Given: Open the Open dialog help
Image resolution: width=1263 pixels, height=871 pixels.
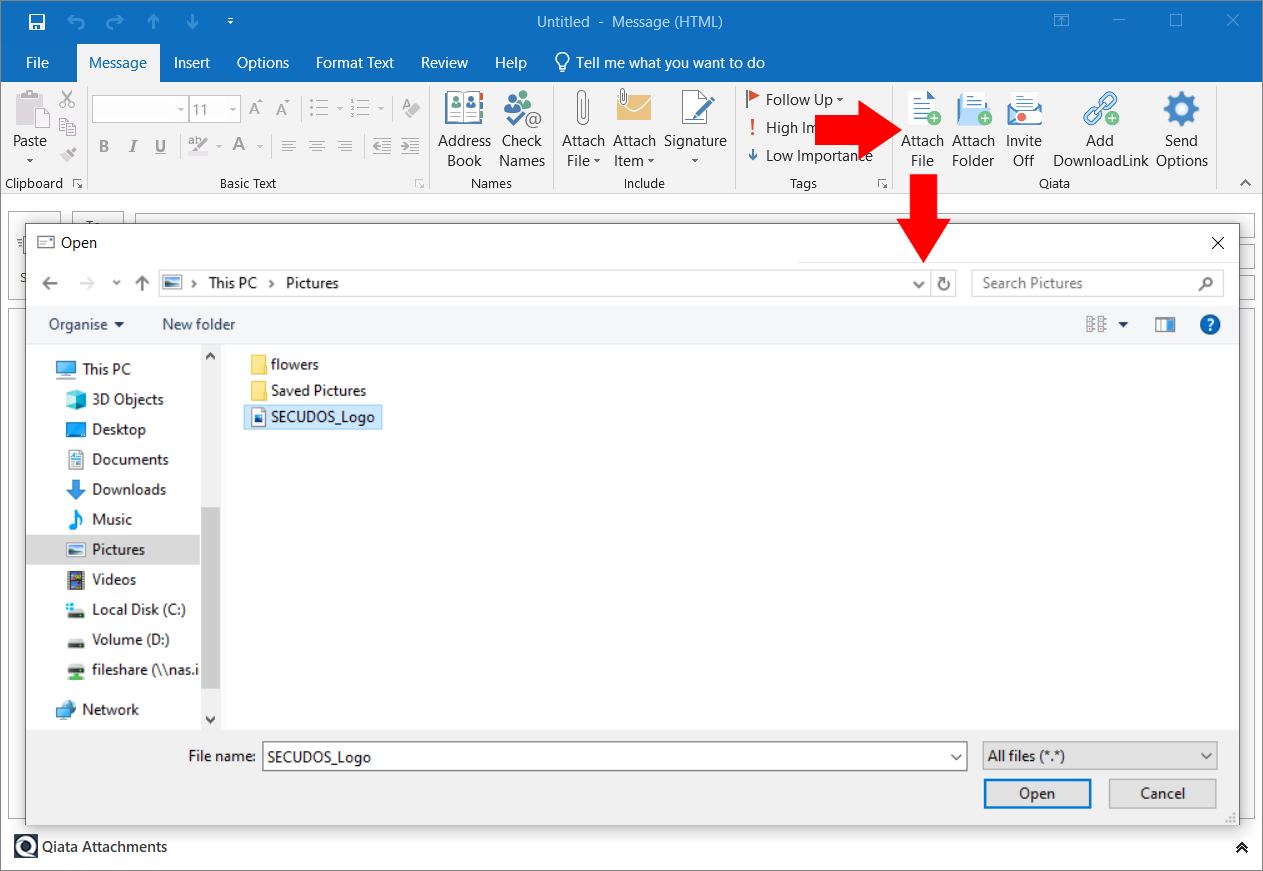Looking at the screenshot, I should click(x=1210, y=324).
